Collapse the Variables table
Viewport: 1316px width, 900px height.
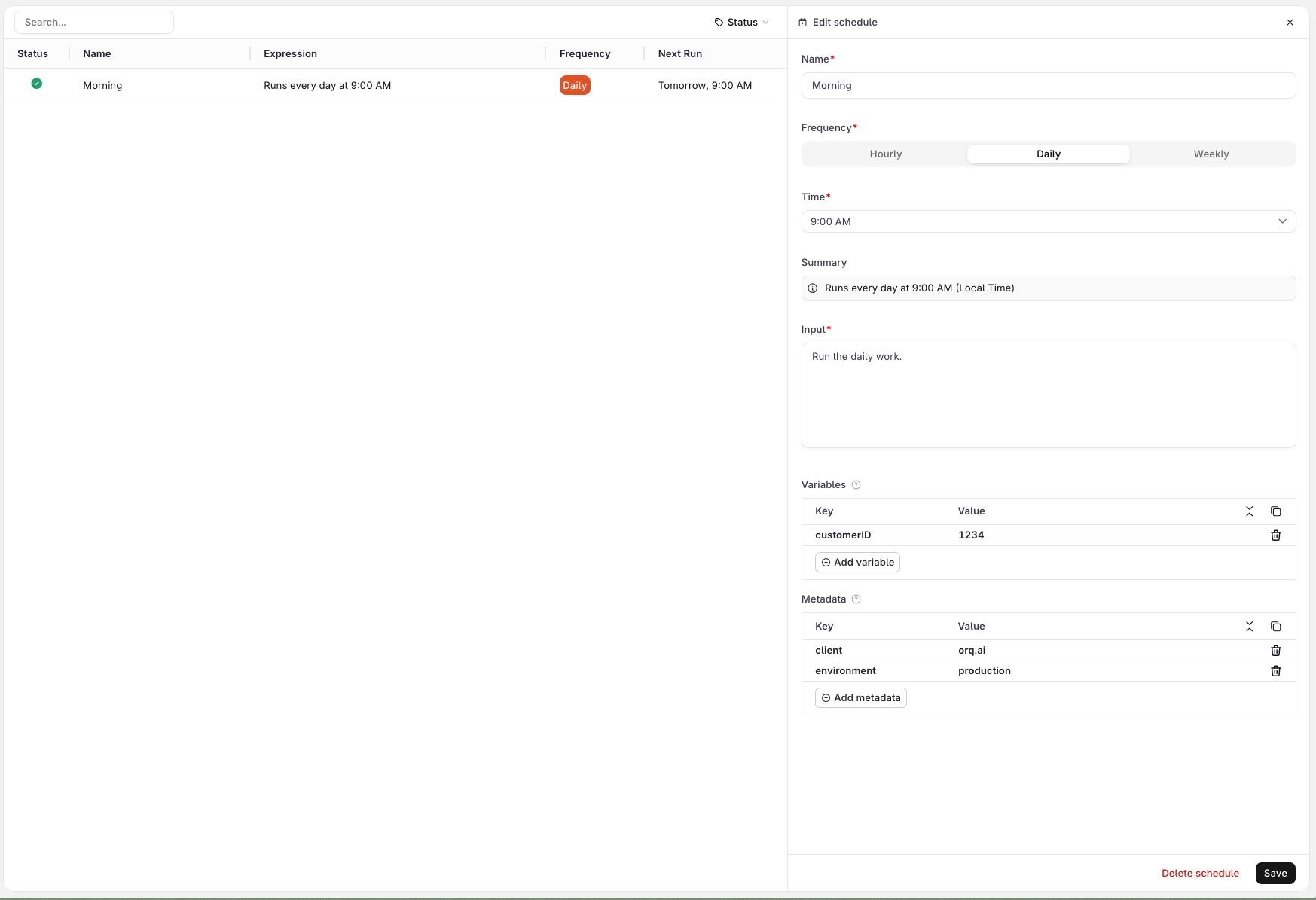[1249, 511]
